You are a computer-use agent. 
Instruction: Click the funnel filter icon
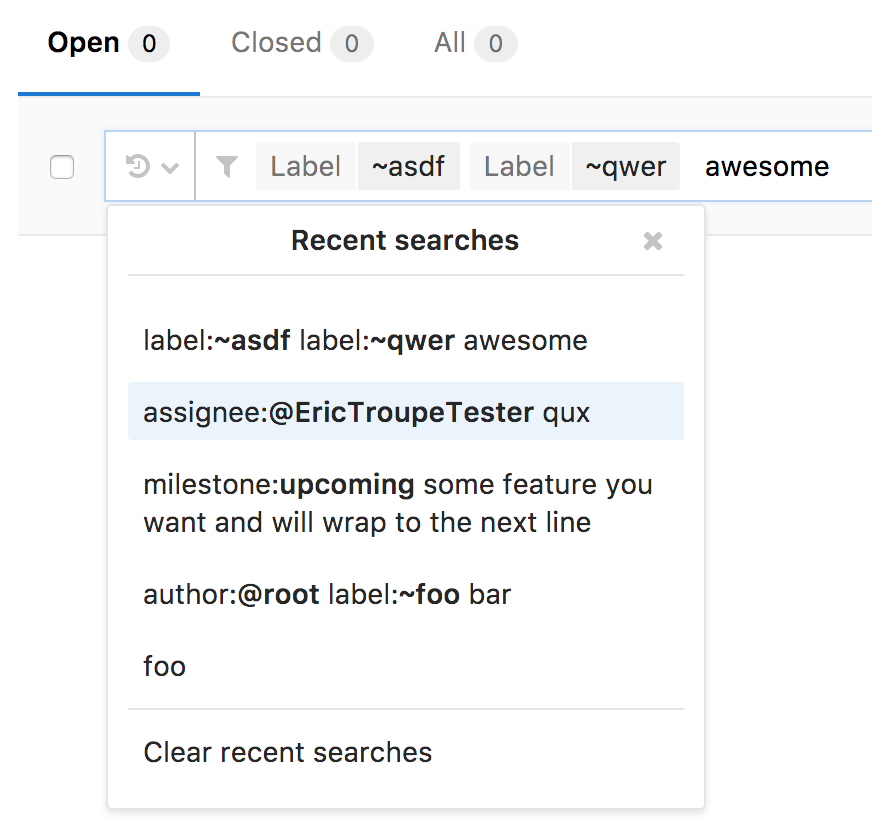227,167
